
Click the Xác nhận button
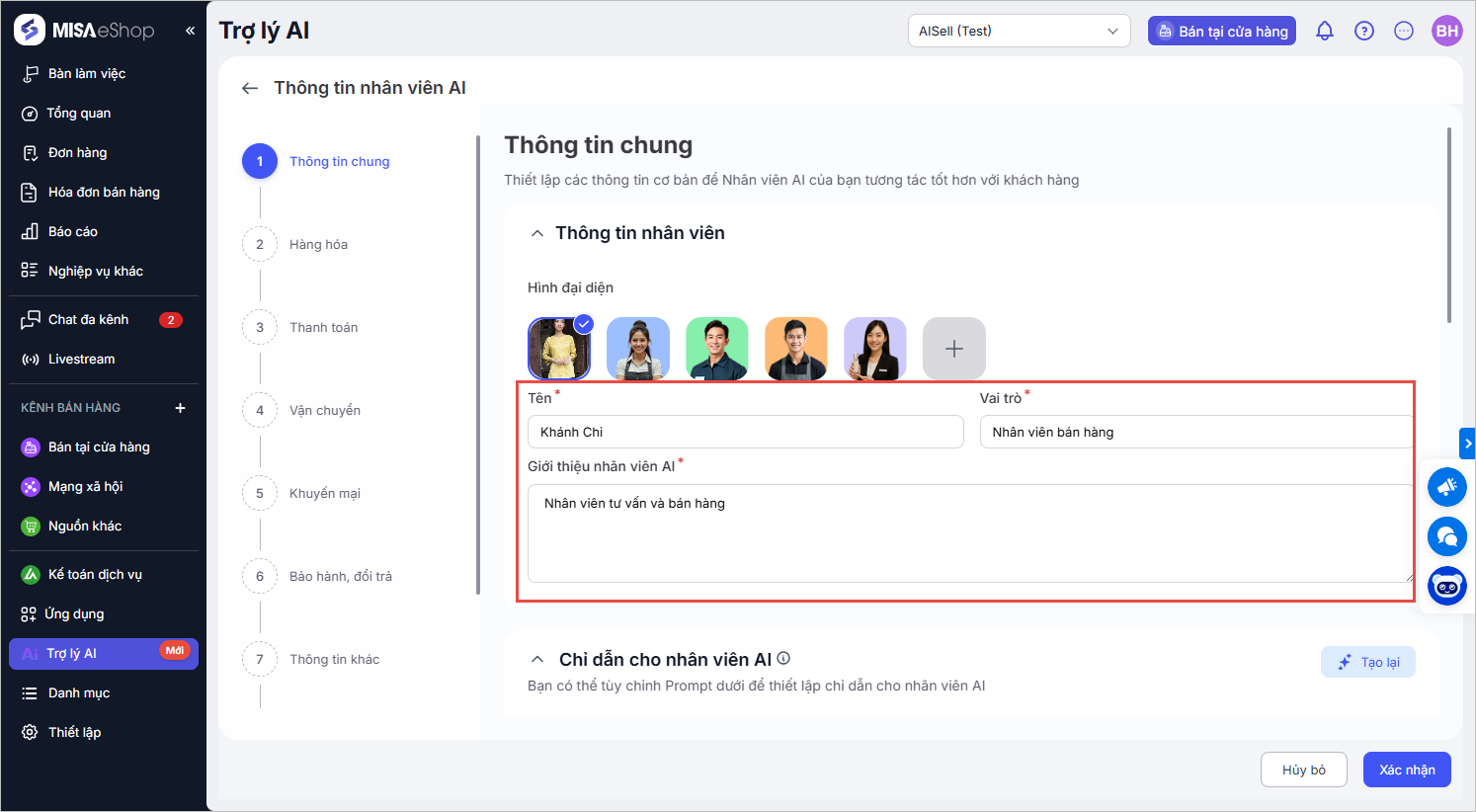[1406, 770]
